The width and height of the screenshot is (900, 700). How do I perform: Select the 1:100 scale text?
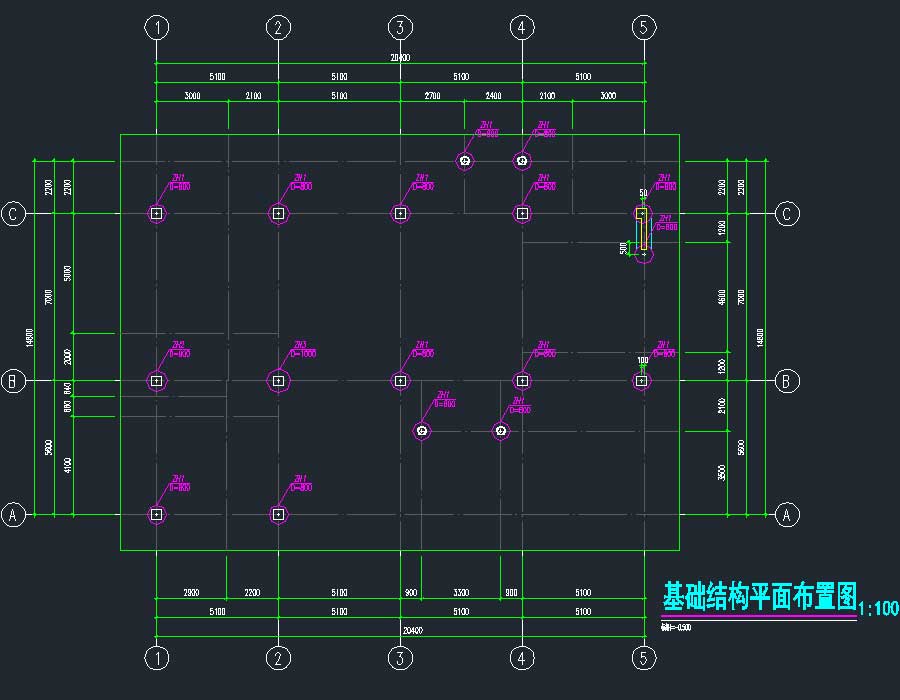pyautogui.click(x=879, y=608)
